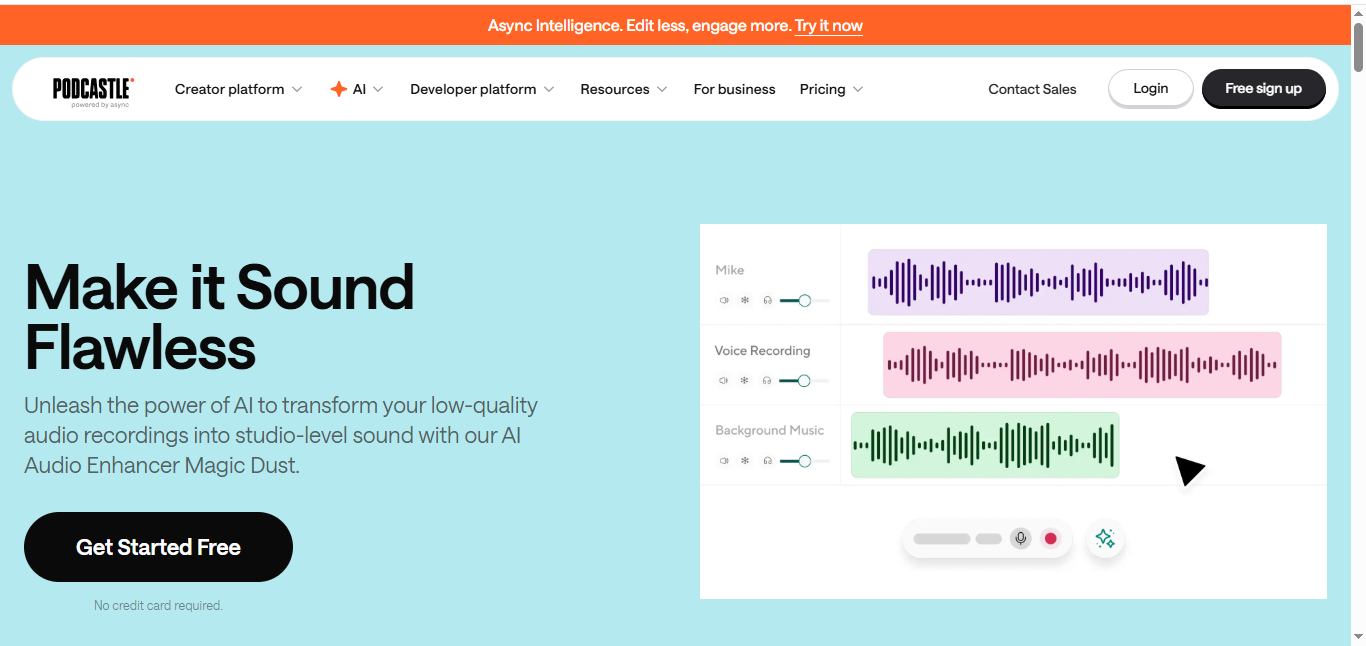Click the headphones icon on Mike track
Viewport: 1366px width, 646px height.
click(x=767, y=300)
